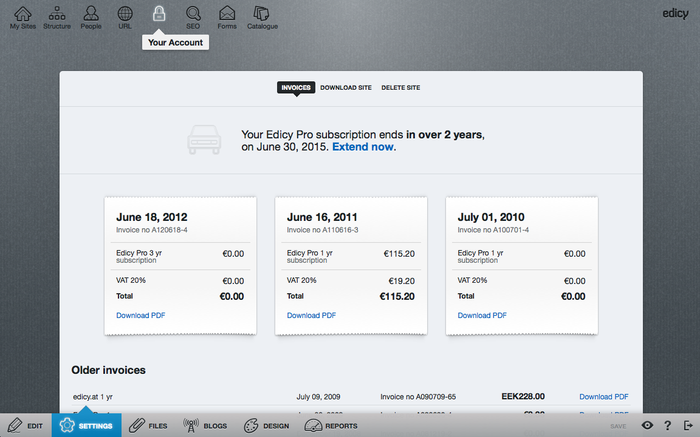700x437 pixels.
Task: Click Your Account lock icon
Action: (x=158, y=14)
